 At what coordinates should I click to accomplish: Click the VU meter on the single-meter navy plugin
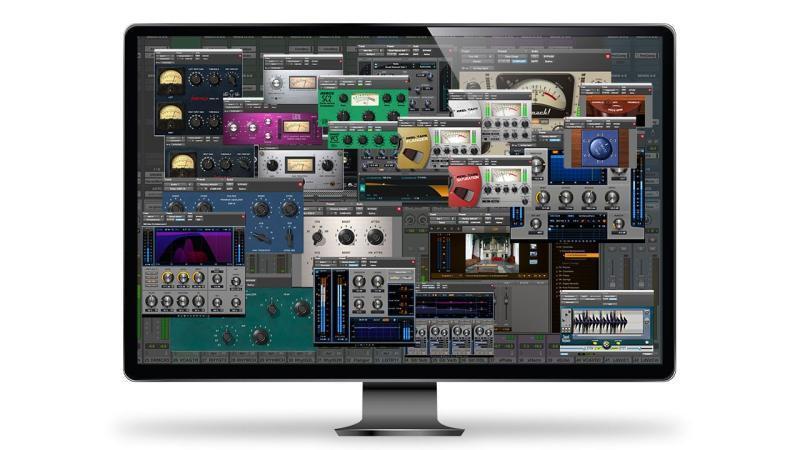(183, 163)
